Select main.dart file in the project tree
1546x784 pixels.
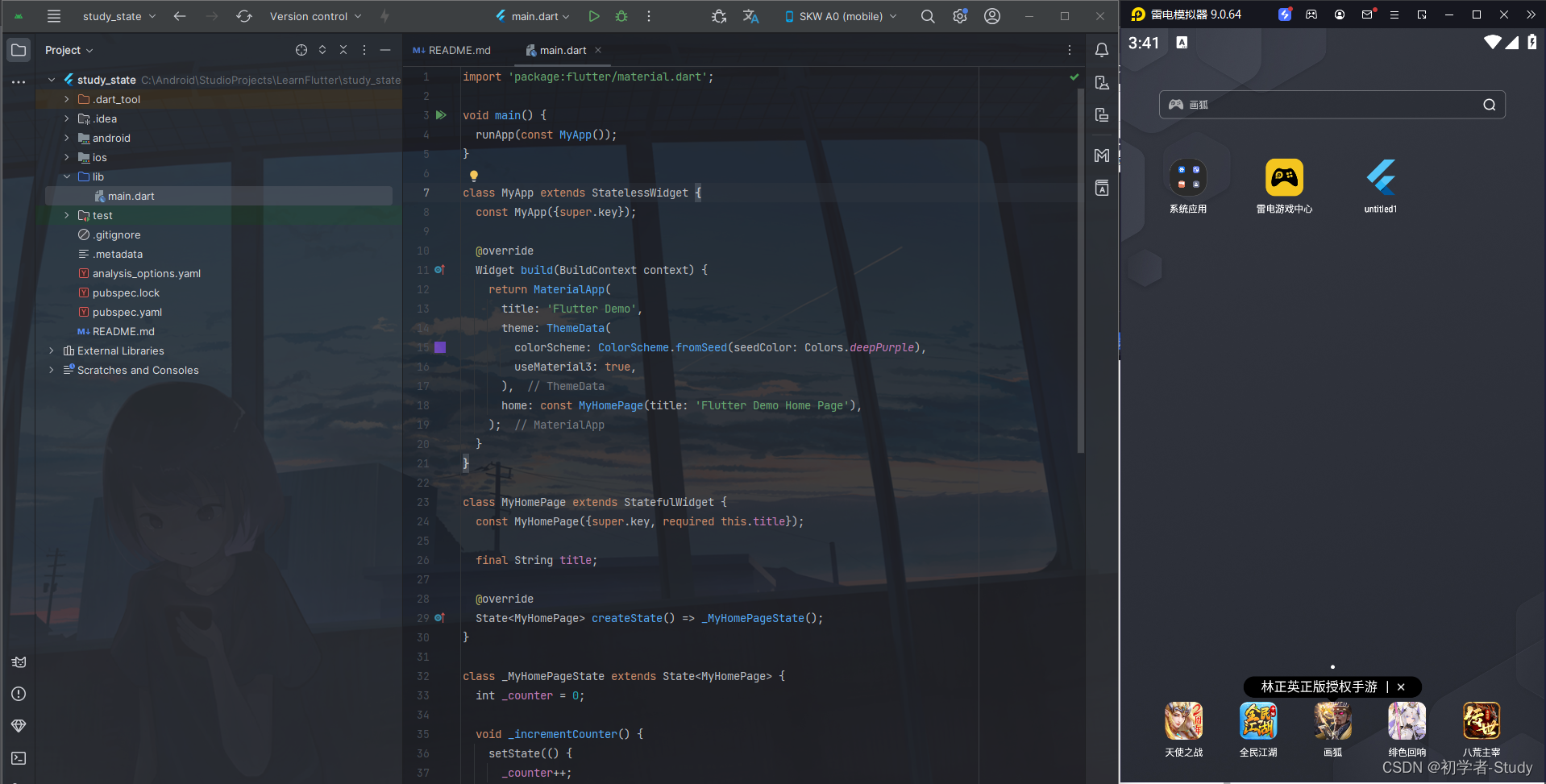click(131, 196)
